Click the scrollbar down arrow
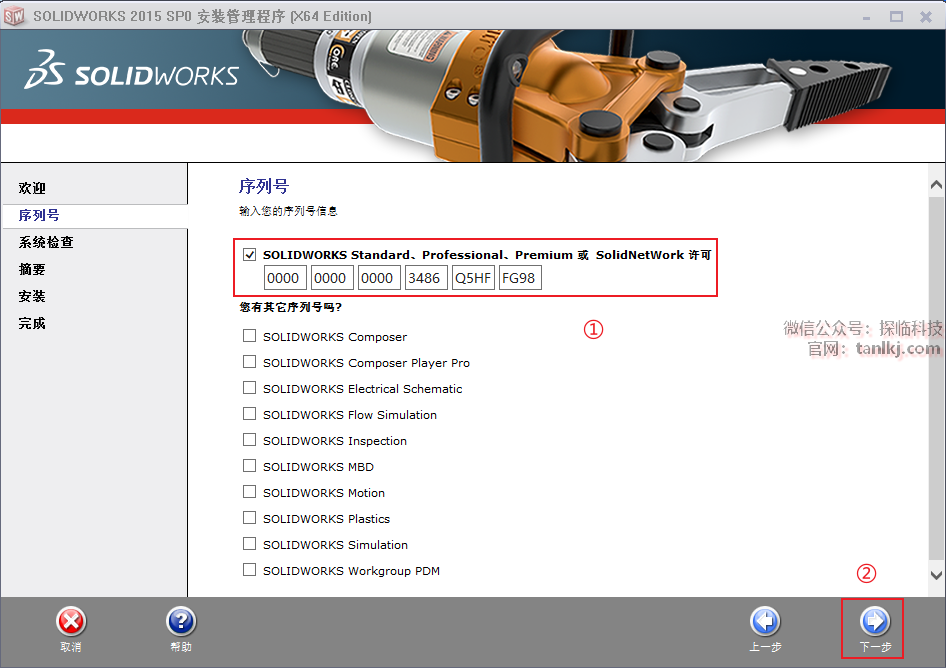This screenshot has height=668, width=946. pos(936,575)
